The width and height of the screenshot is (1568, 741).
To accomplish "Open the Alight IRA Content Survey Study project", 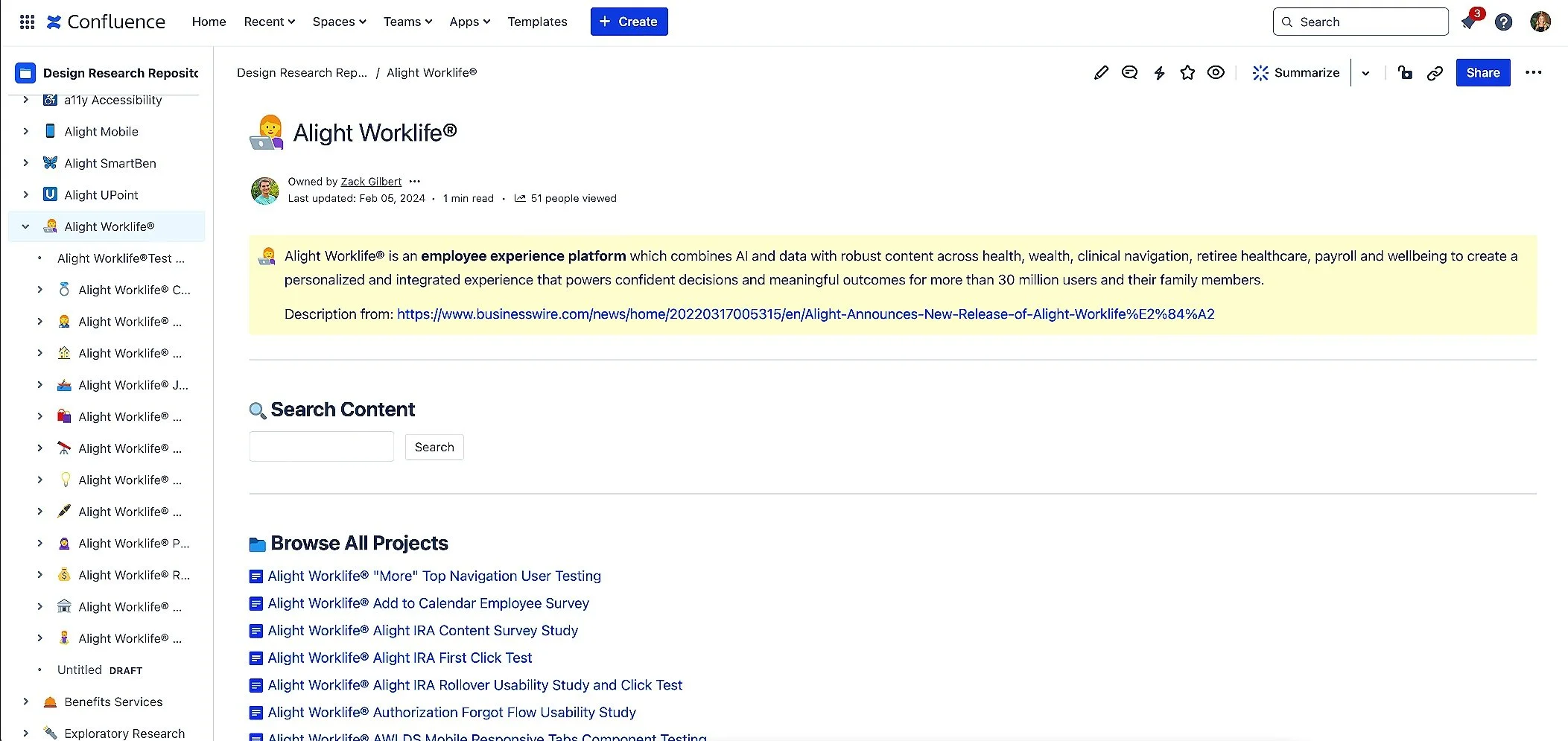I will coord(423,631).
